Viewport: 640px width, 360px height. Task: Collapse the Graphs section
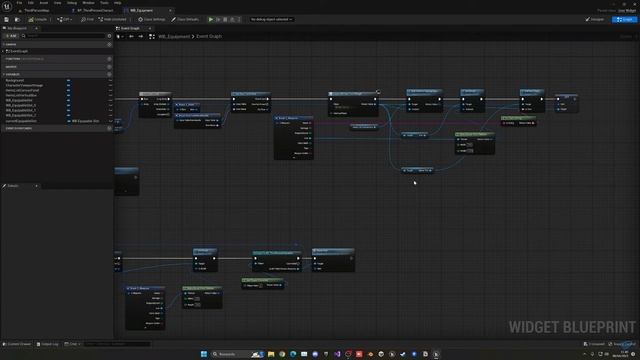pos(4,44)
